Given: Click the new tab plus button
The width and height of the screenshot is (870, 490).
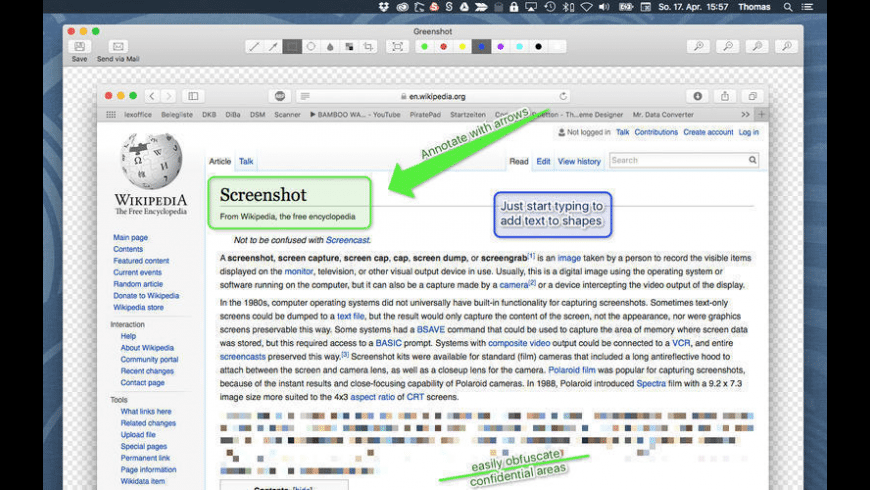Looking at the screenshot, I should 762,114.
